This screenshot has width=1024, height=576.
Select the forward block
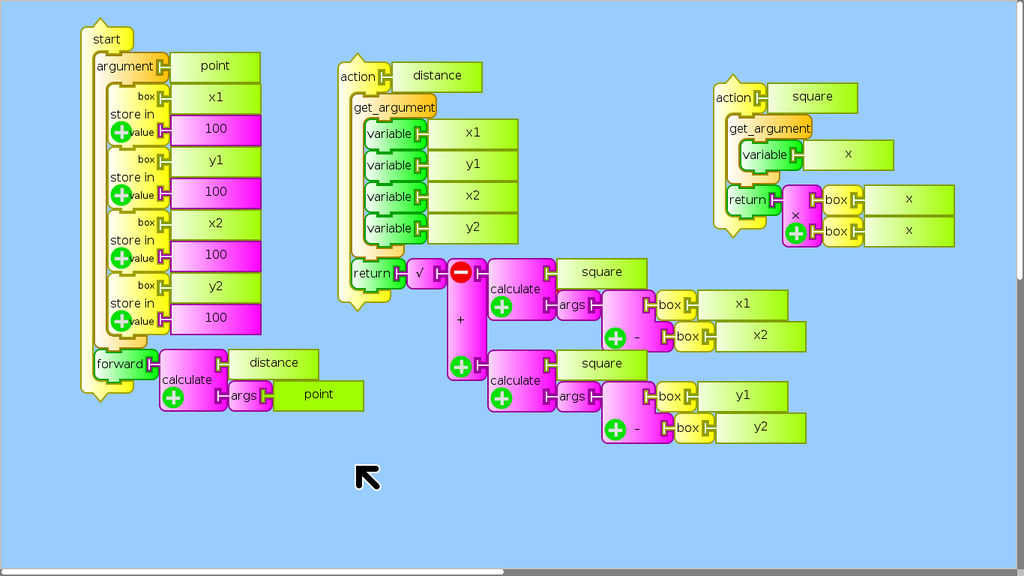(119, 364)
